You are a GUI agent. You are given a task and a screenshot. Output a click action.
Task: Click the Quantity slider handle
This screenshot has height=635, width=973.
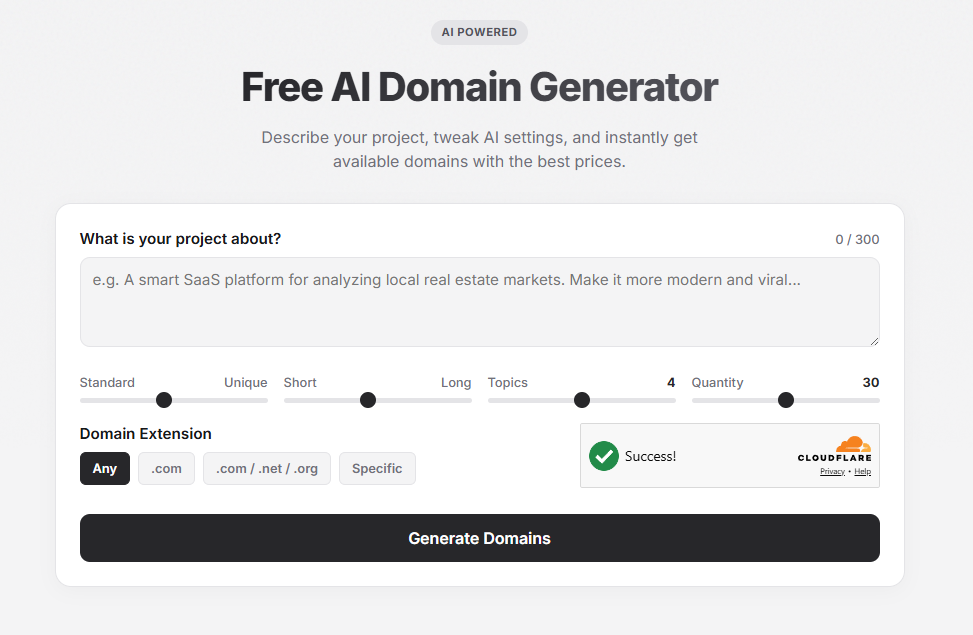tap(785, 400)
